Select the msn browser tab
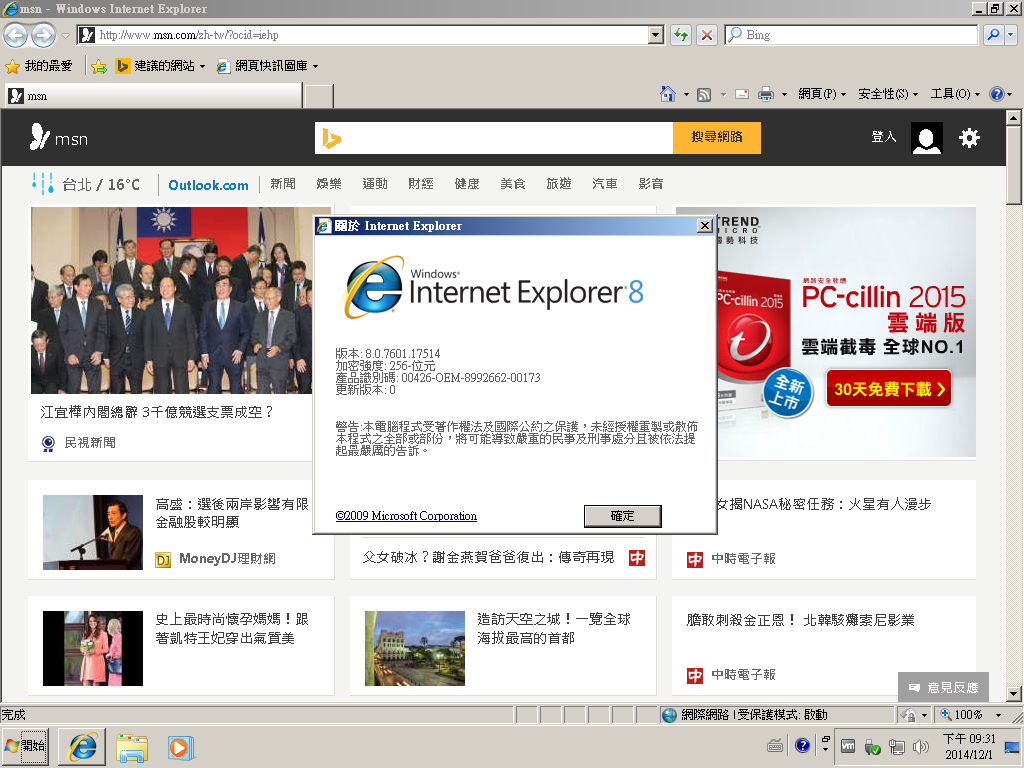 point(153,96)
